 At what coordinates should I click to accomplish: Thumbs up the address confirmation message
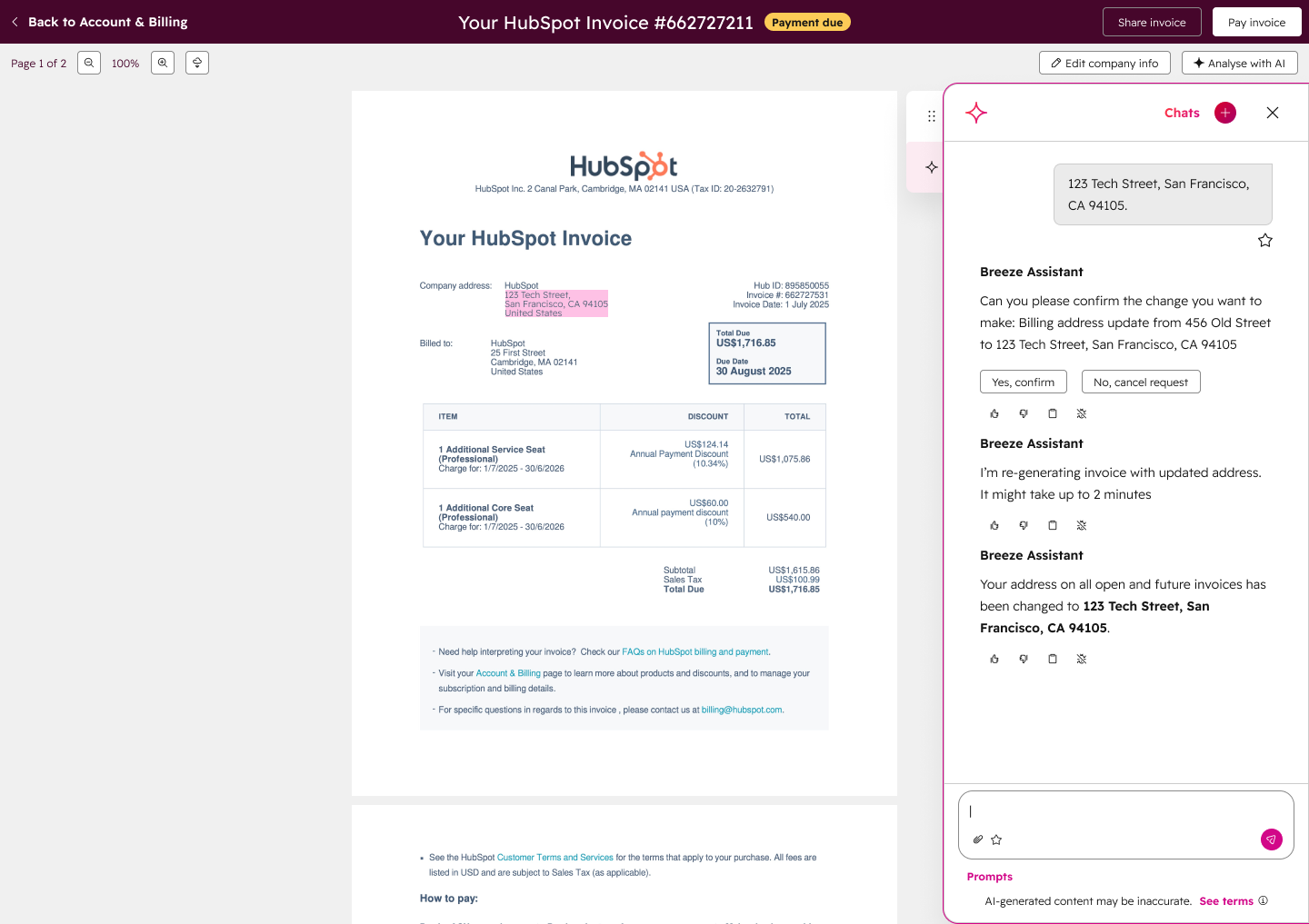[x=994, y=413]
